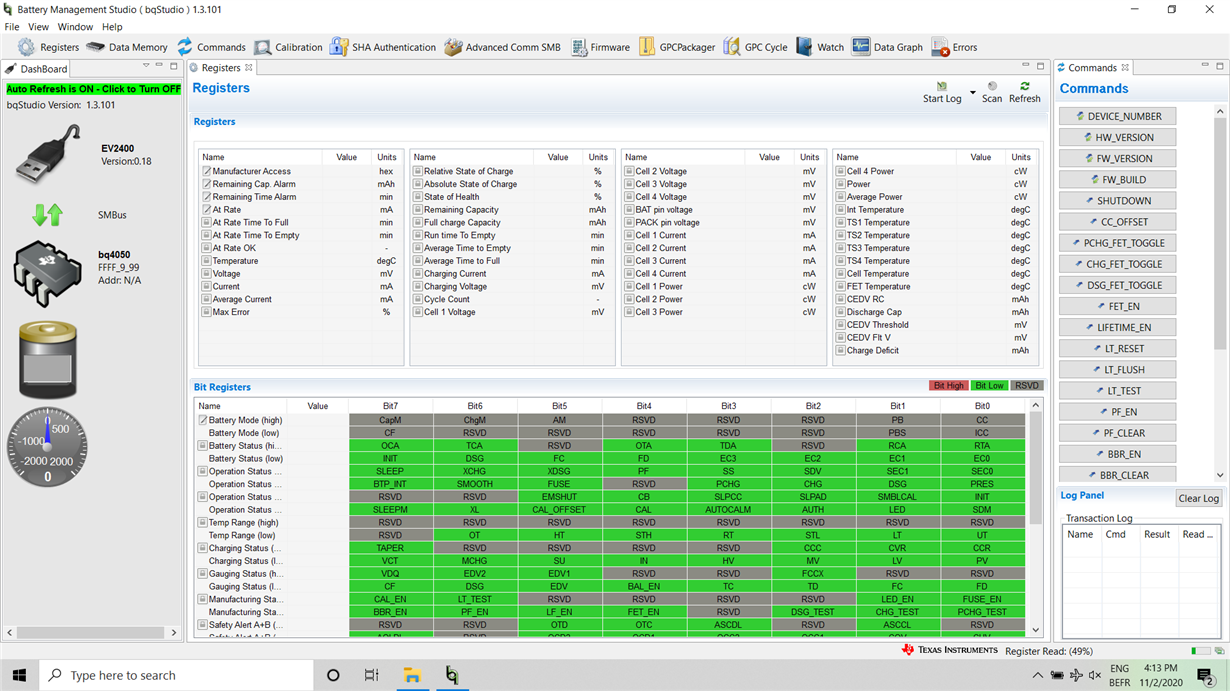Open the Errors view
This screenshot has width=1230, height=691.
954,47
